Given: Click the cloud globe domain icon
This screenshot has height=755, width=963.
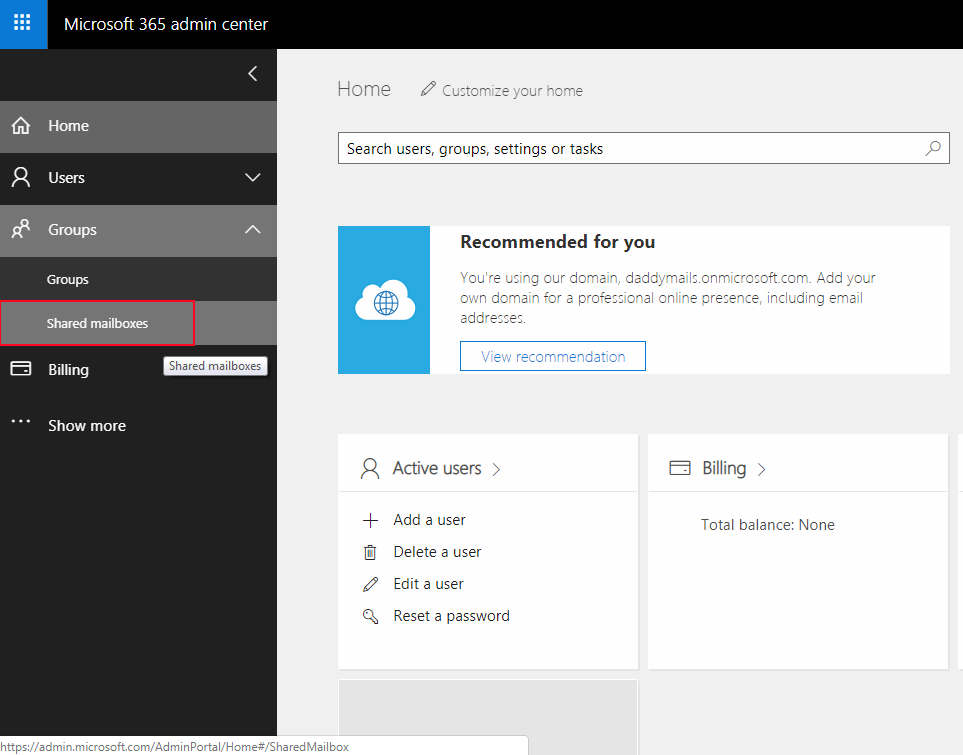Looking at the screenshot, I should pyautogui.click(x=384, y=300).
